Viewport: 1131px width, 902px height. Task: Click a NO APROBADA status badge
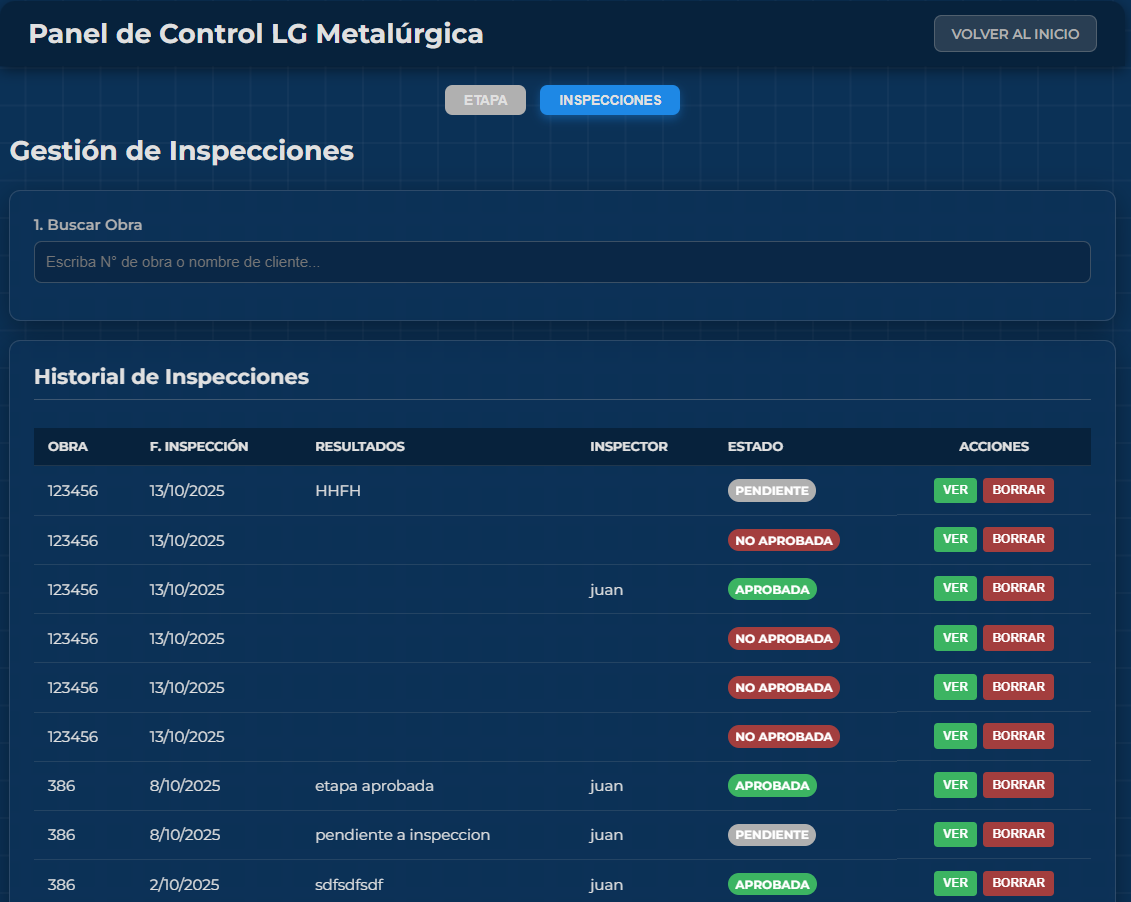pos(783,539)
